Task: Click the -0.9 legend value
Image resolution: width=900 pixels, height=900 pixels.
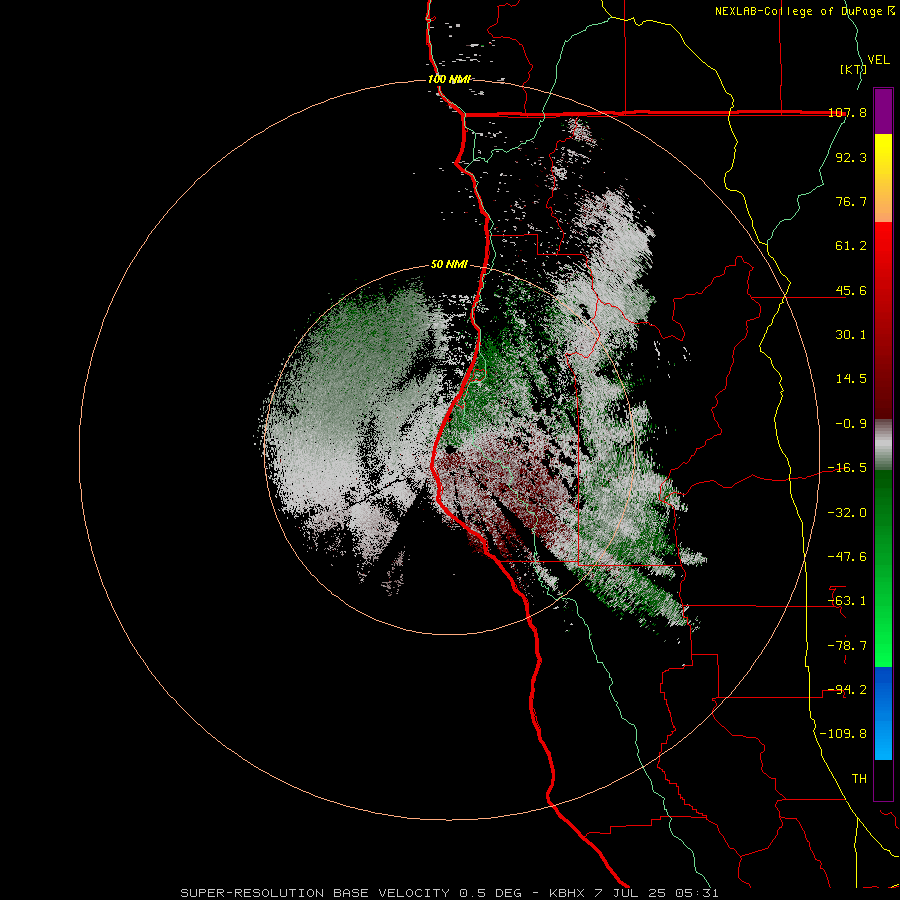Action: pyautogui.click(x=851, y=424)
